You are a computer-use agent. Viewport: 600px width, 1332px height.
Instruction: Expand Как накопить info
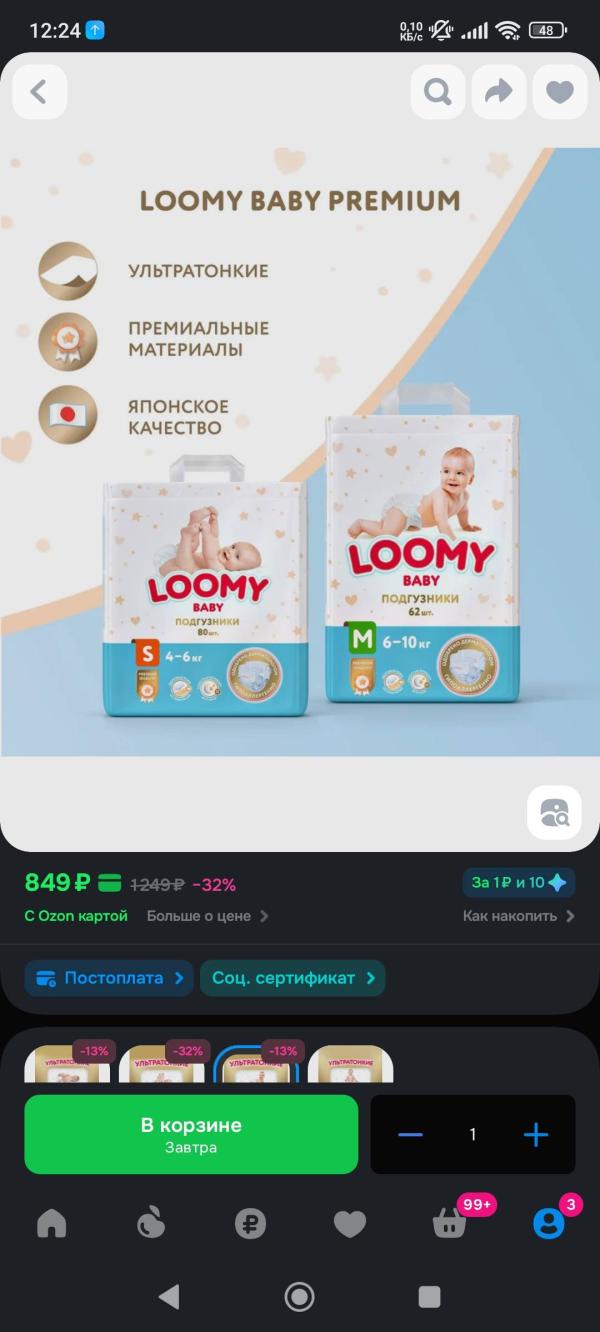(x=519, y=916)
